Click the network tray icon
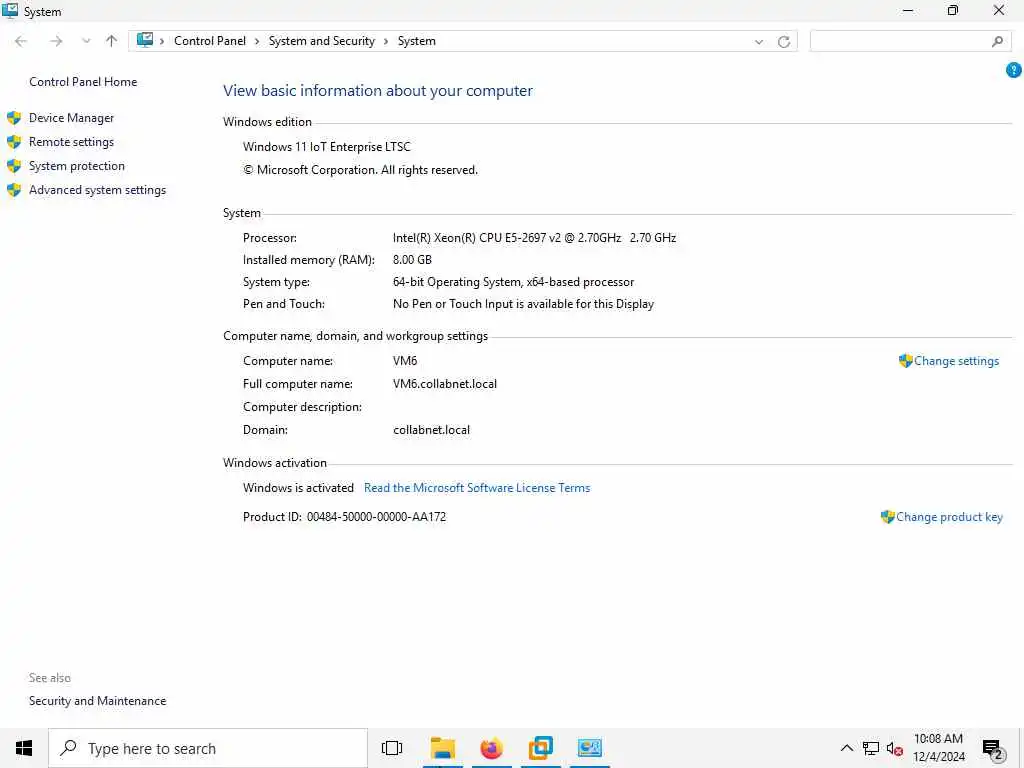 tap(871, 748)
